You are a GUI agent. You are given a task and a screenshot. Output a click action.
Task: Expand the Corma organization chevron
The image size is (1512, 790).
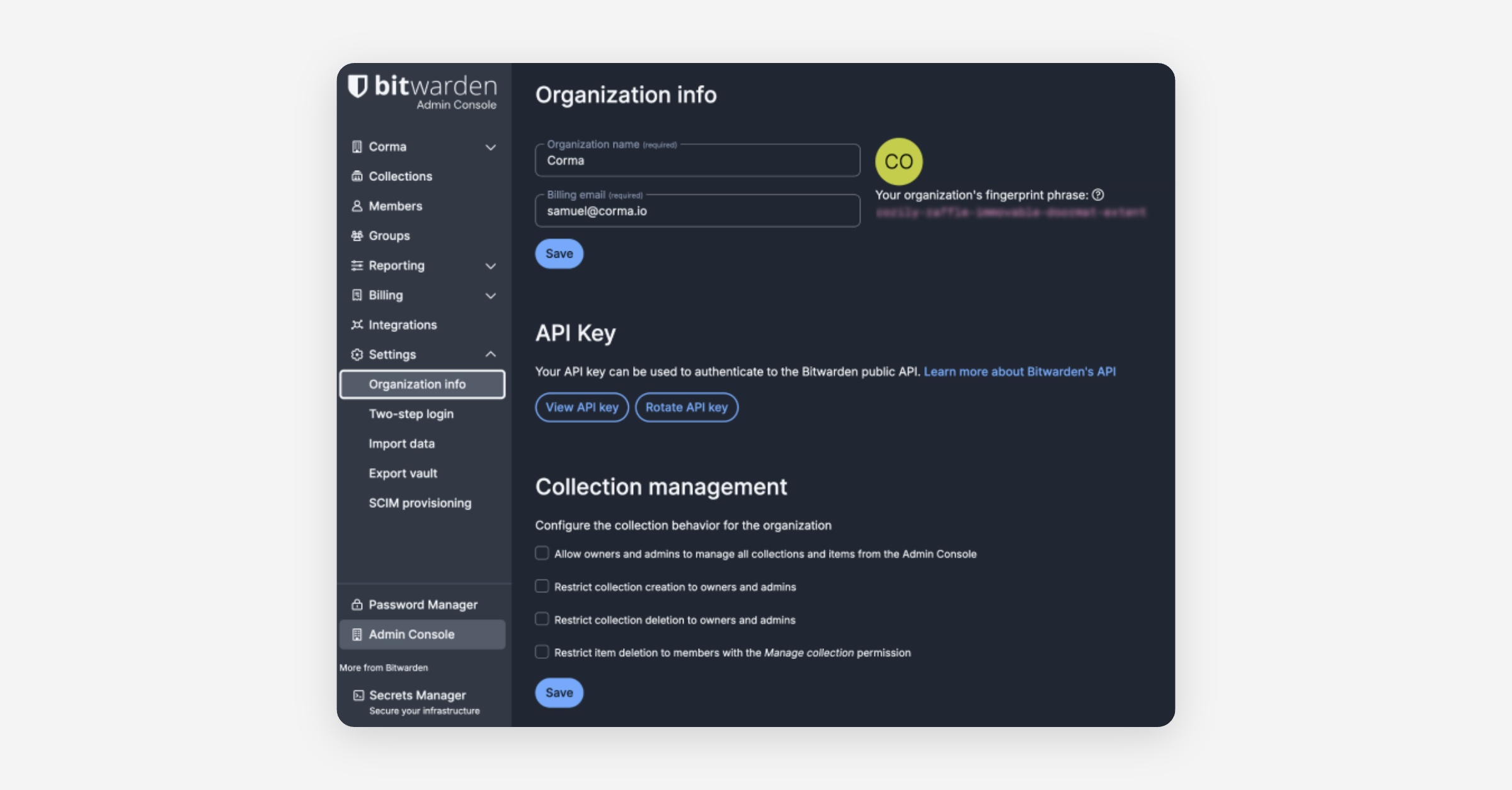pyautogui.click(x=490, y=147)
